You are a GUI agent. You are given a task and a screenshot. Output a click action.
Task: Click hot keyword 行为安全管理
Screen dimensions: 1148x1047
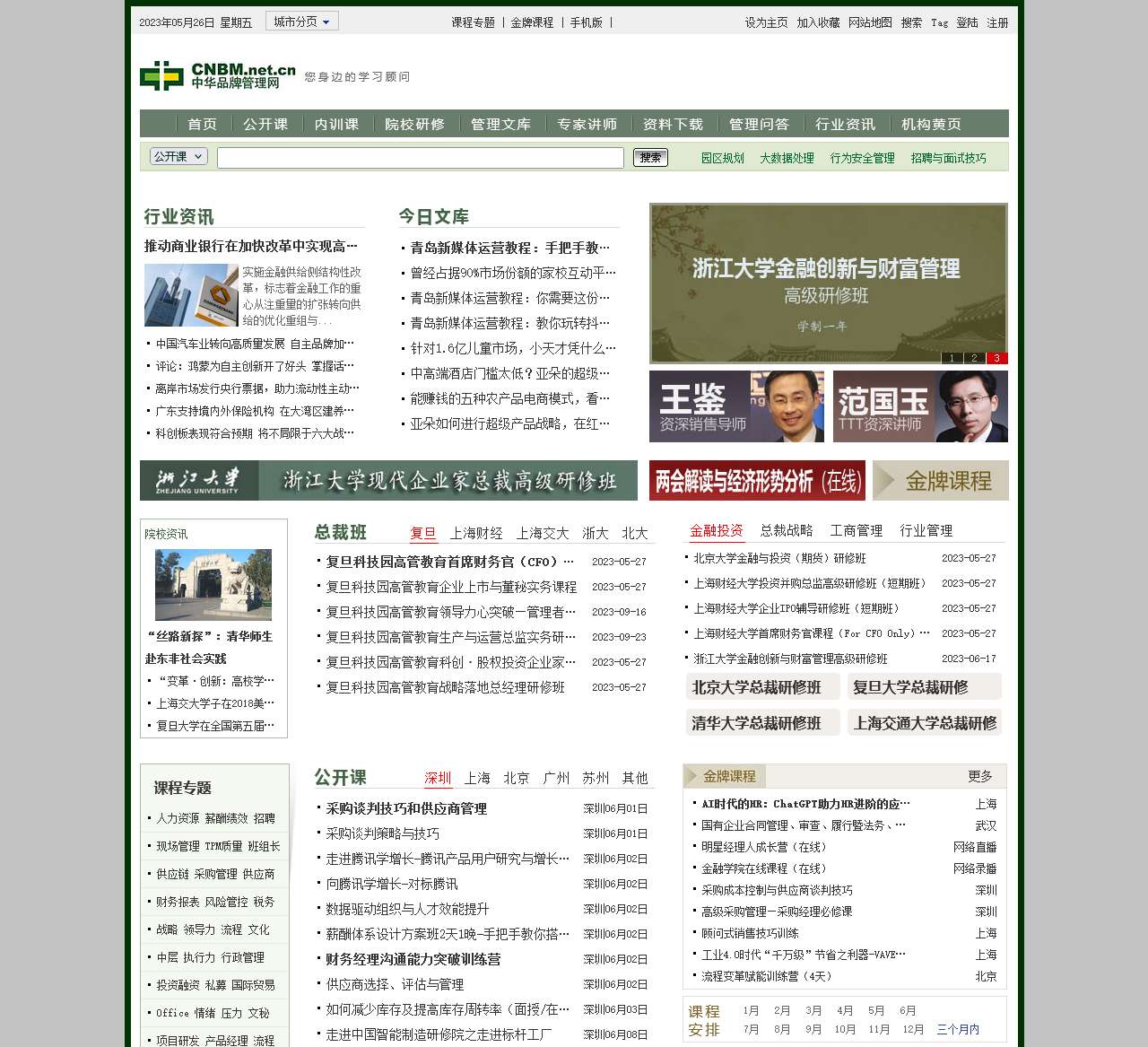[x=862, y=158]
